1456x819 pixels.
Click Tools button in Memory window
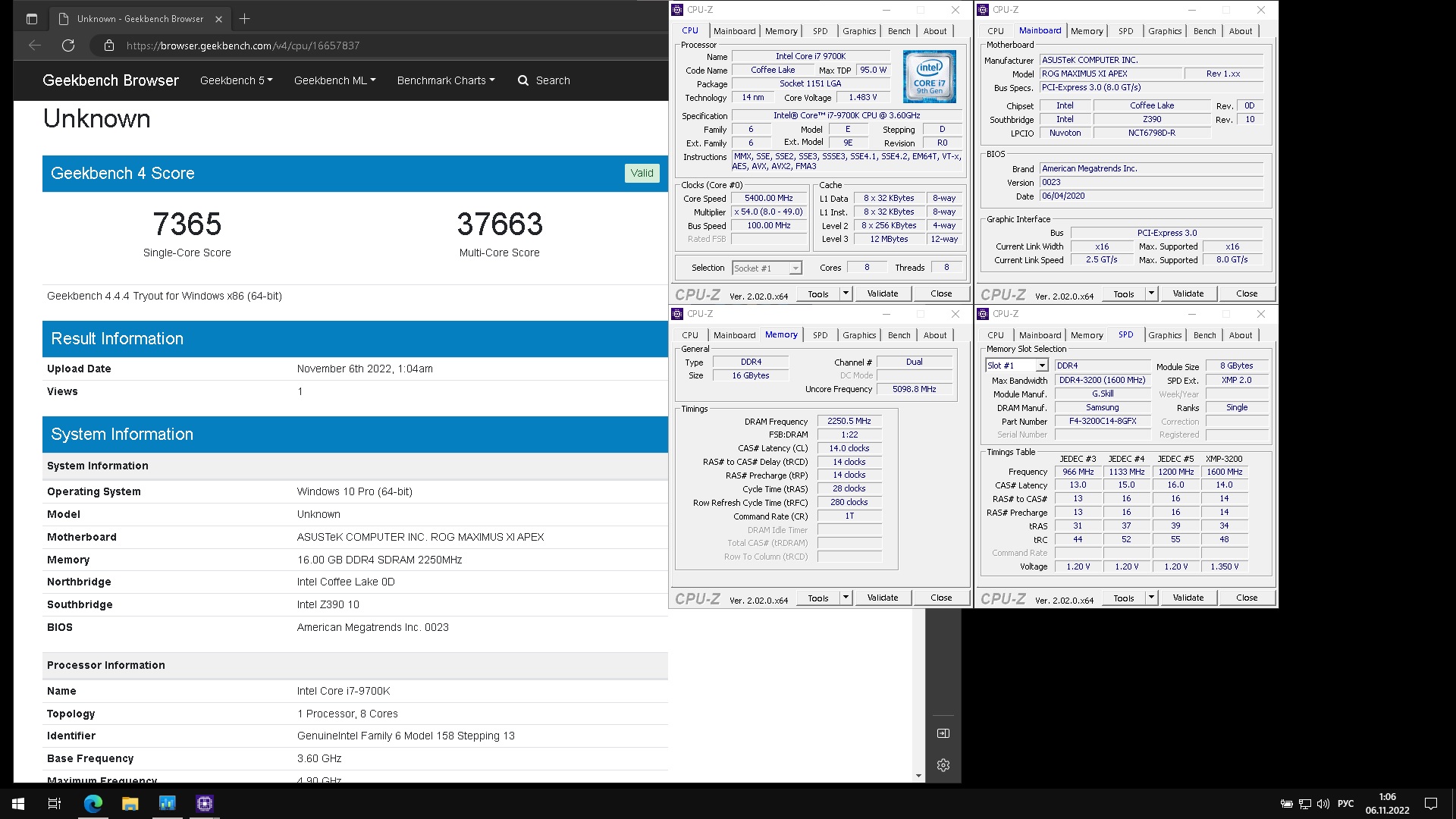pyautogui.click(x=818, y=598)
